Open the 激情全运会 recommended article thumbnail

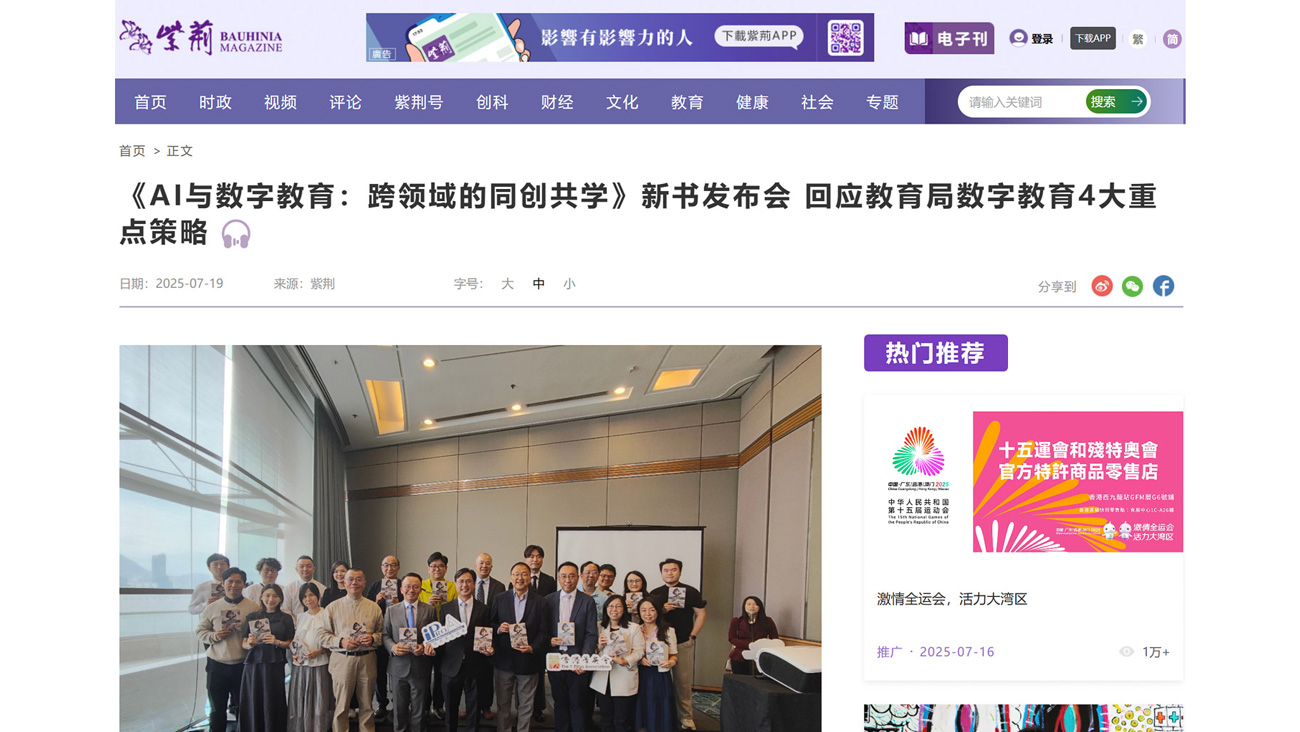pyautogui.click(x=1023, y=482)
